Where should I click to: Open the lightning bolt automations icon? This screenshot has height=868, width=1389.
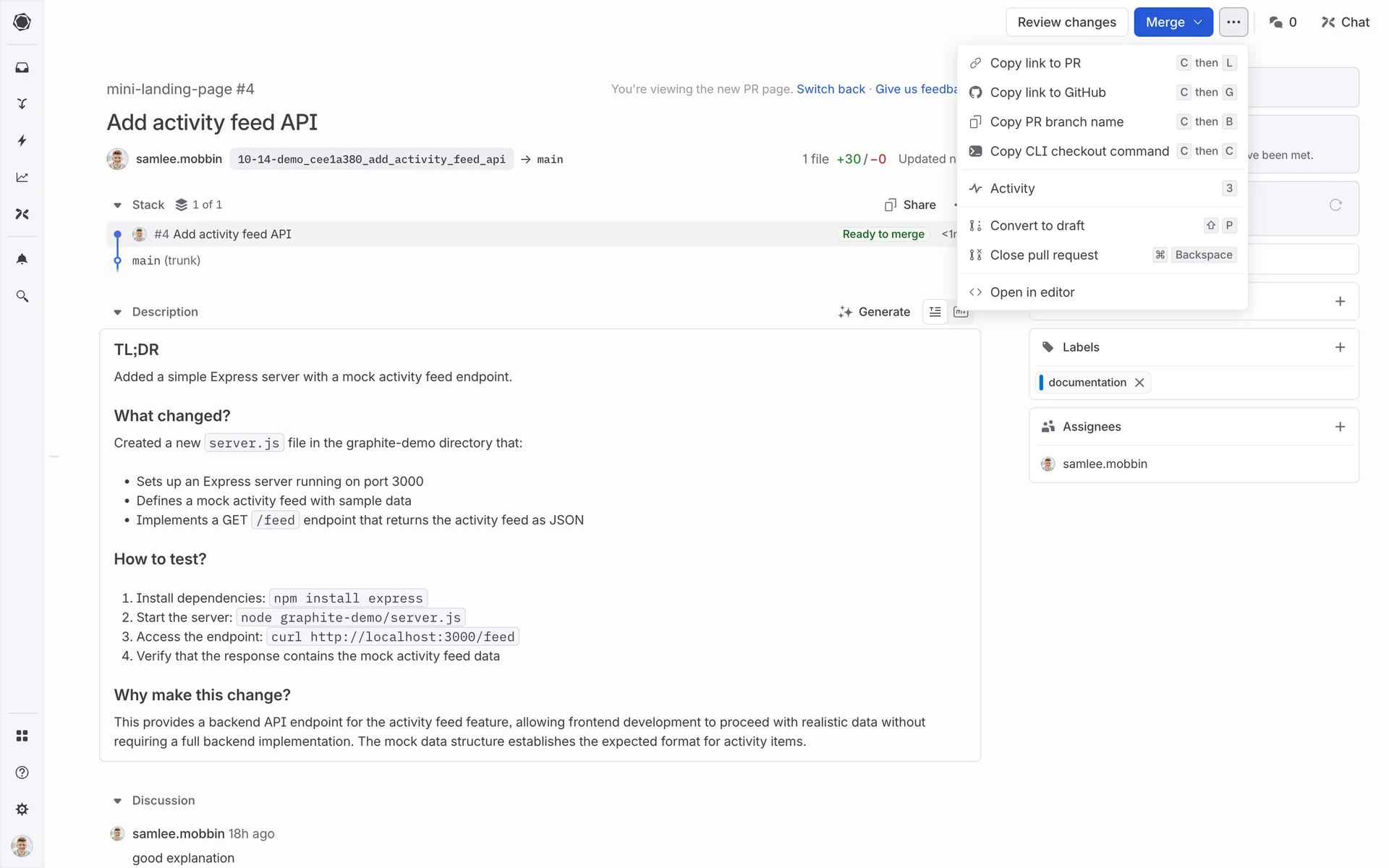tap(22, 140)
